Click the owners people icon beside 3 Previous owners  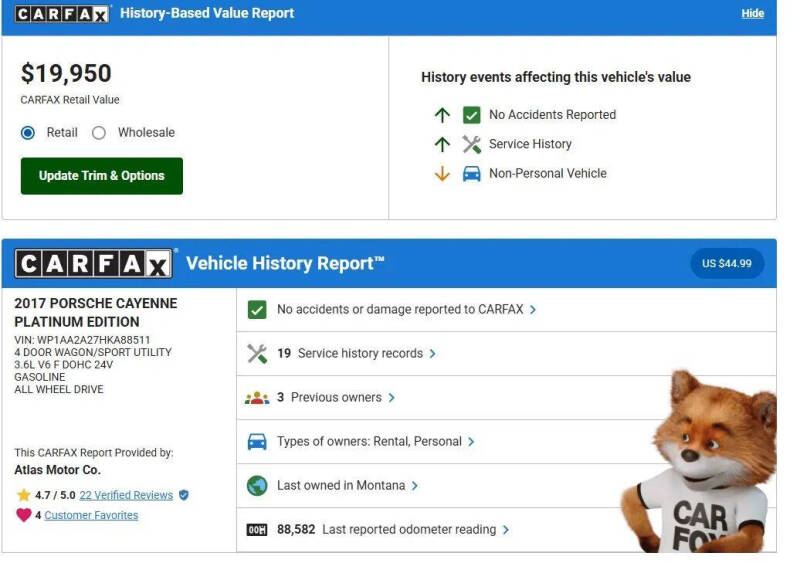257,397
